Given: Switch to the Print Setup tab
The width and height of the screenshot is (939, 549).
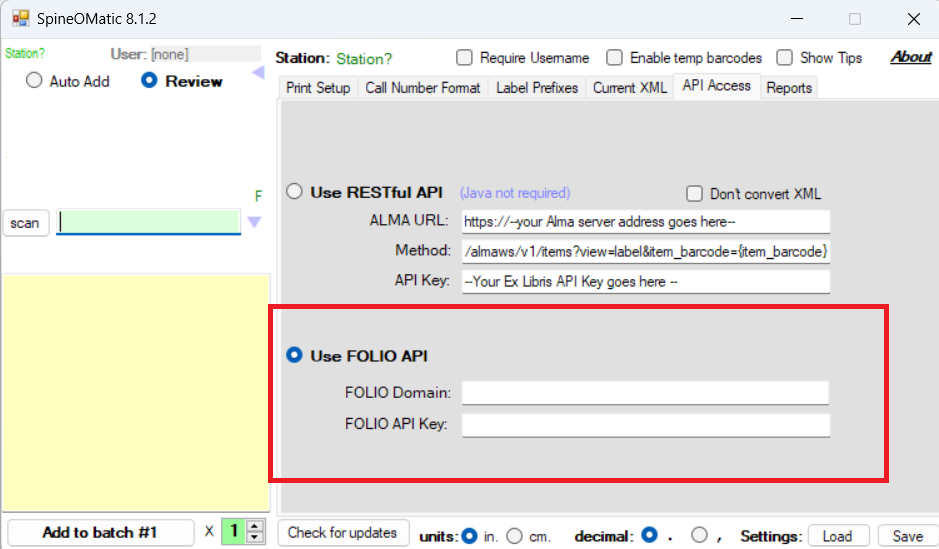Looking at the screenshot, I should pyautogui.click(x=318, y=88).
